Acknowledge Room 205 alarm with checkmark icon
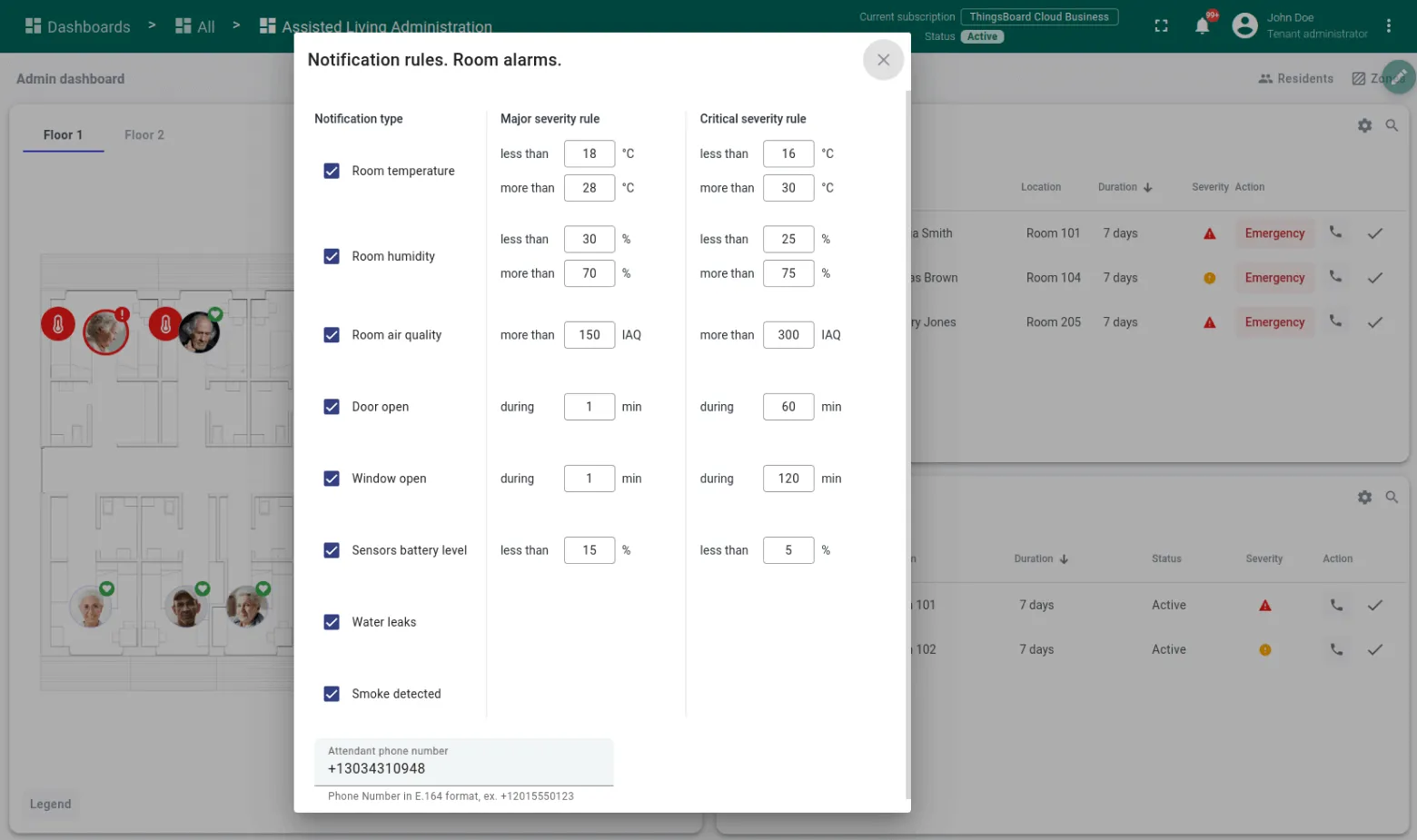 coord(1374,322)
